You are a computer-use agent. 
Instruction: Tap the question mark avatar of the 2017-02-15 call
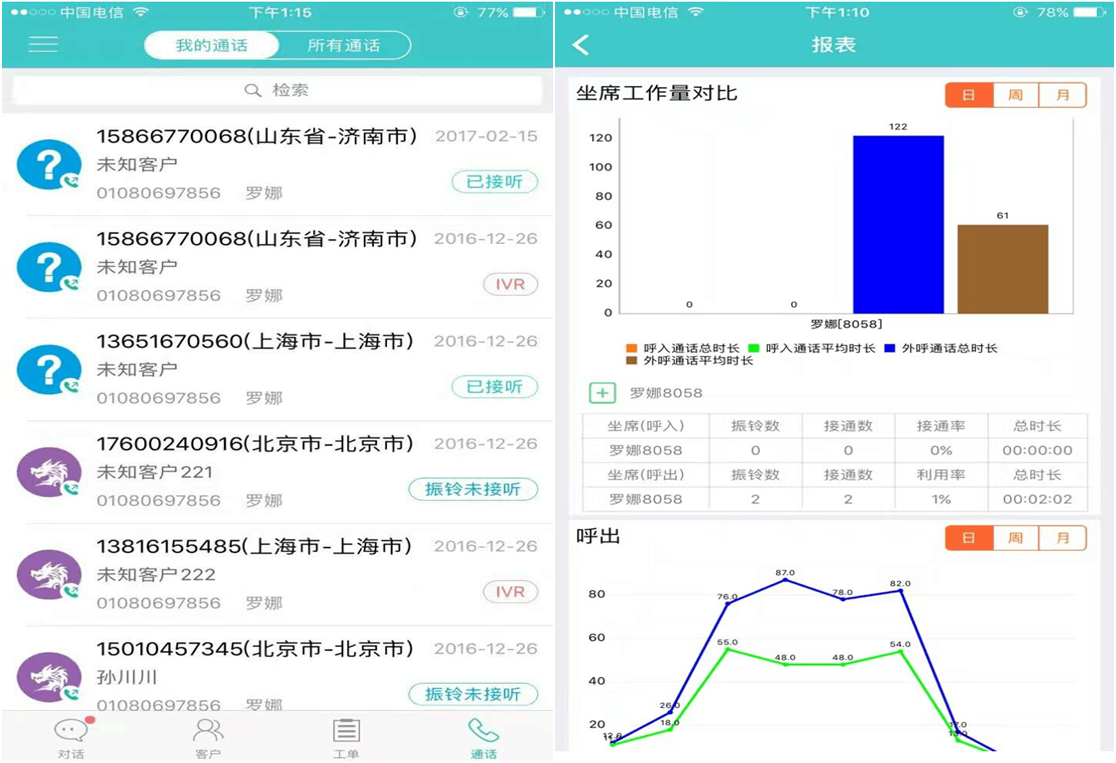click(x=49, y=165)
